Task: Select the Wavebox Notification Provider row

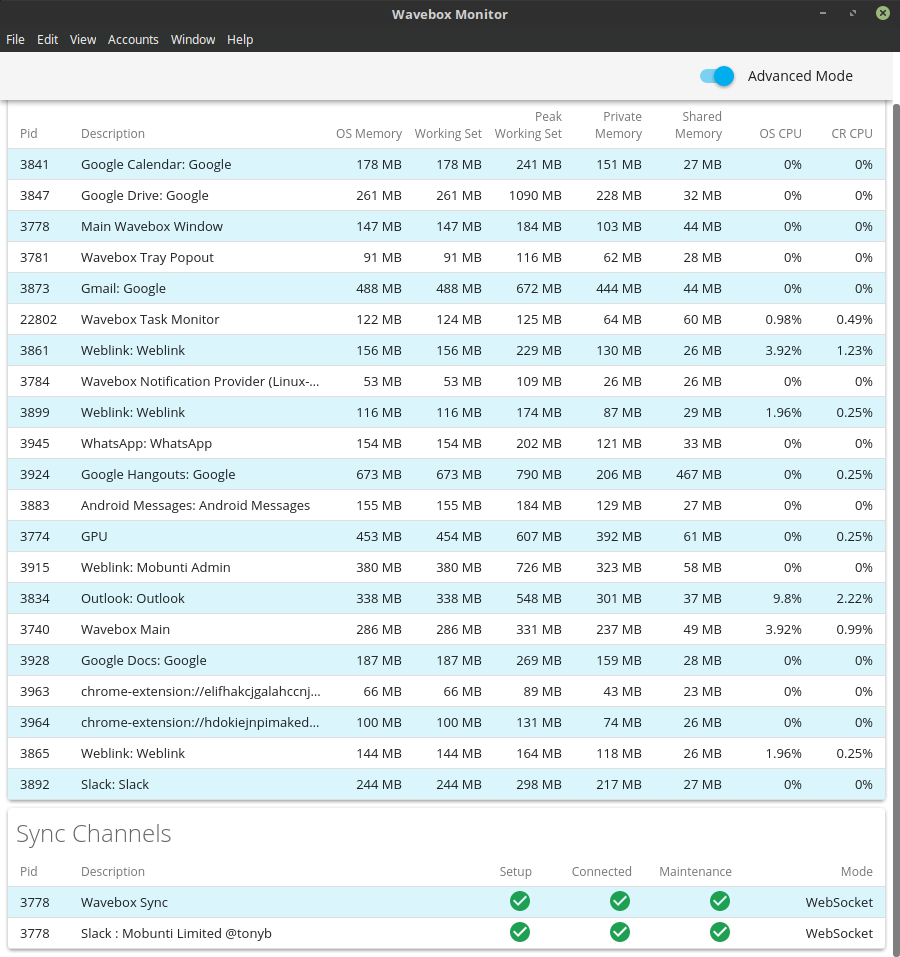Action: 446,381
